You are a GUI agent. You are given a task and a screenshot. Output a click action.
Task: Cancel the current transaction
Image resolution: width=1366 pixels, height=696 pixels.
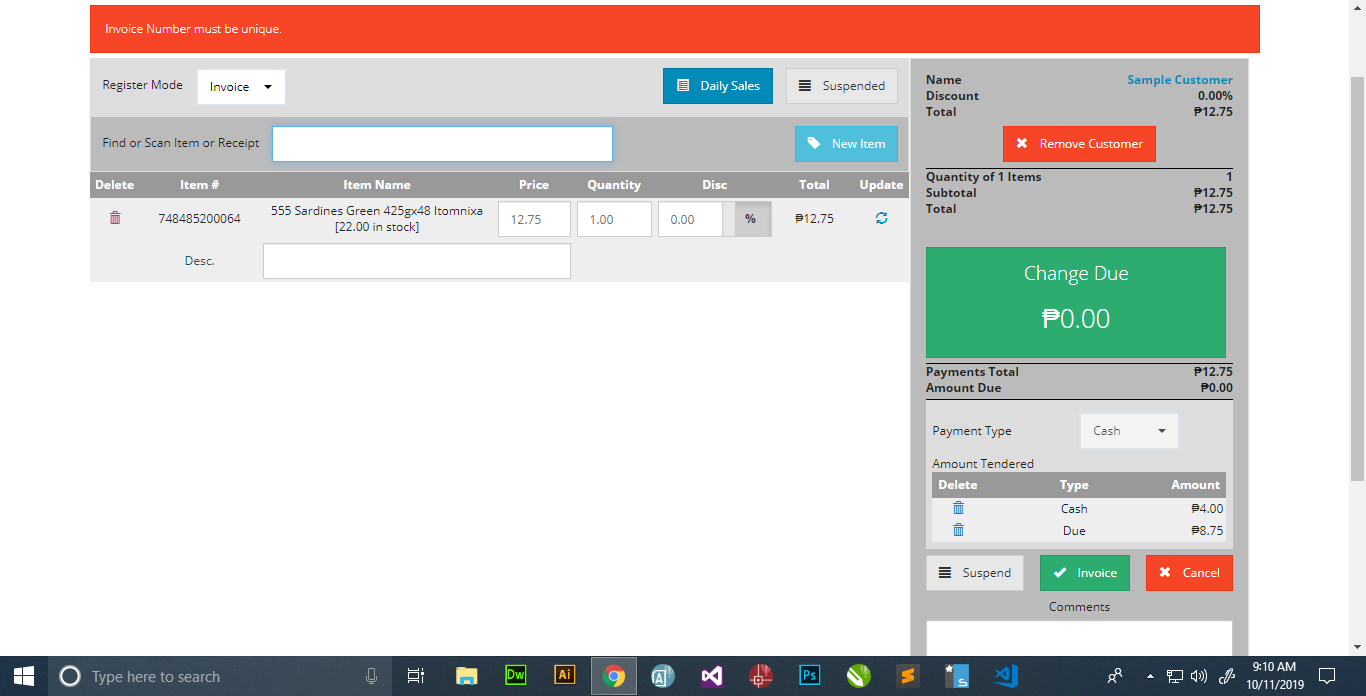pyautogui.click(x=1189, y=572)
